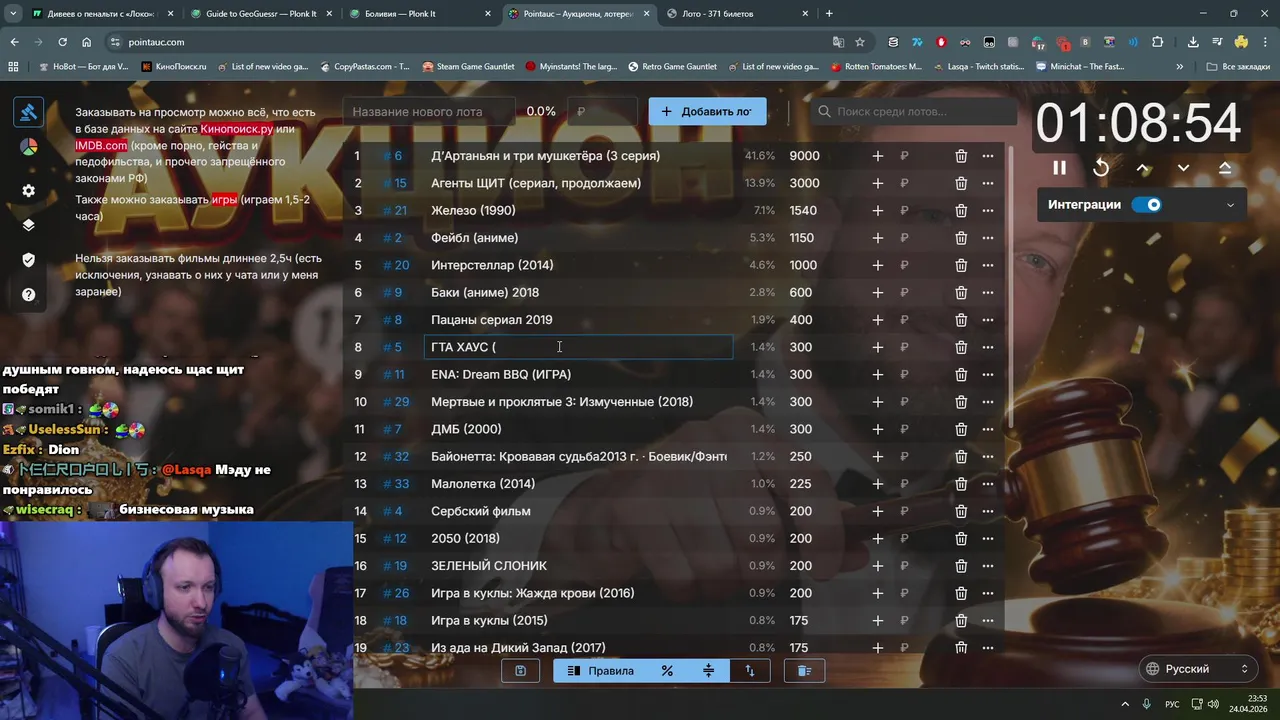Screen dimensions: 1280x720
Task: Focus the new lot ruble amount field
Action: coord(602,112)
